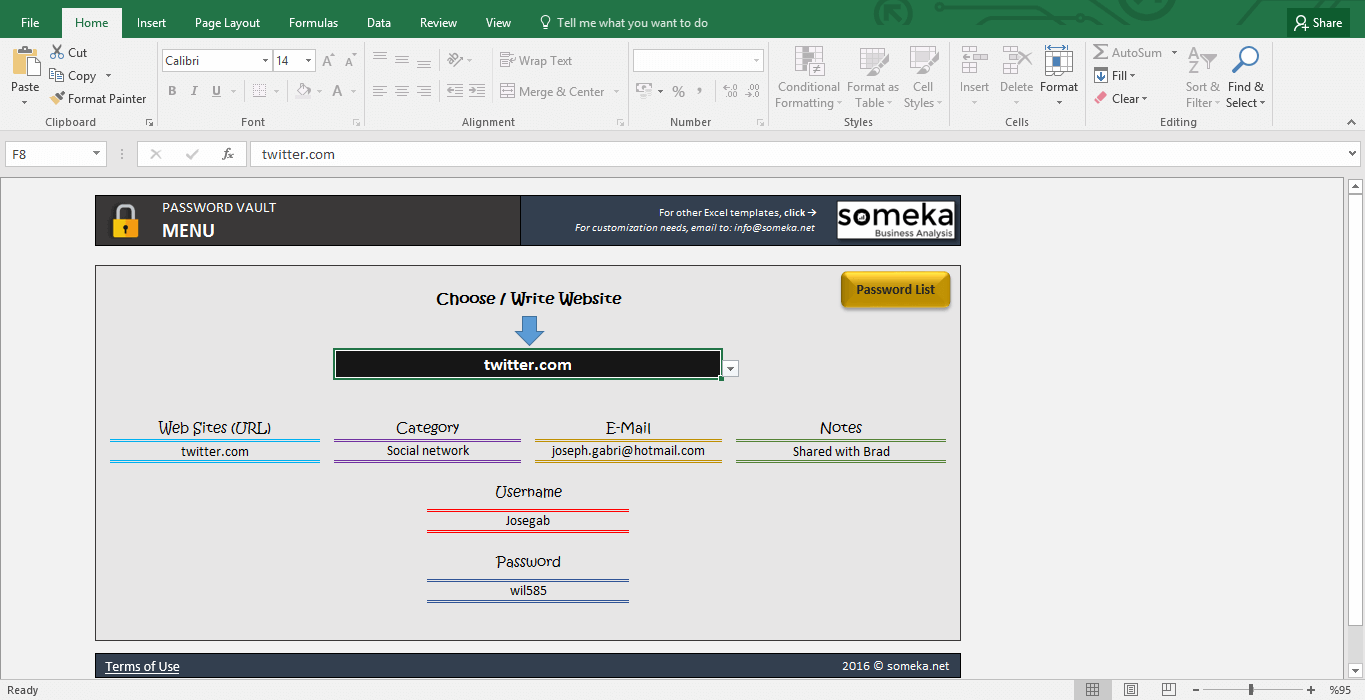Viewport: 1365px width, 700px height.
Task: Click the Someka logo
Action: tap(895, 220)
